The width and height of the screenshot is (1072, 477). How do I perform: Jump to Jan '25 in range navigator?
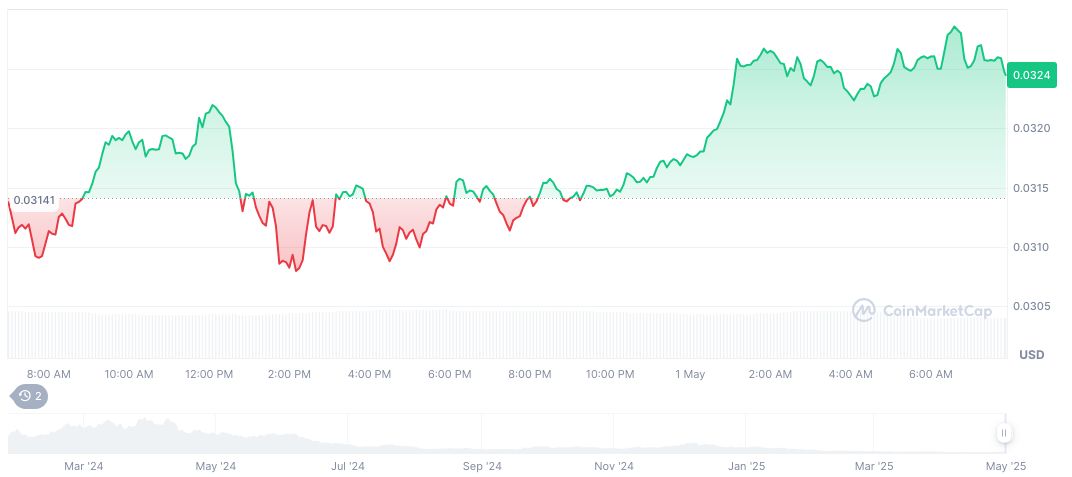coord(746,466)
